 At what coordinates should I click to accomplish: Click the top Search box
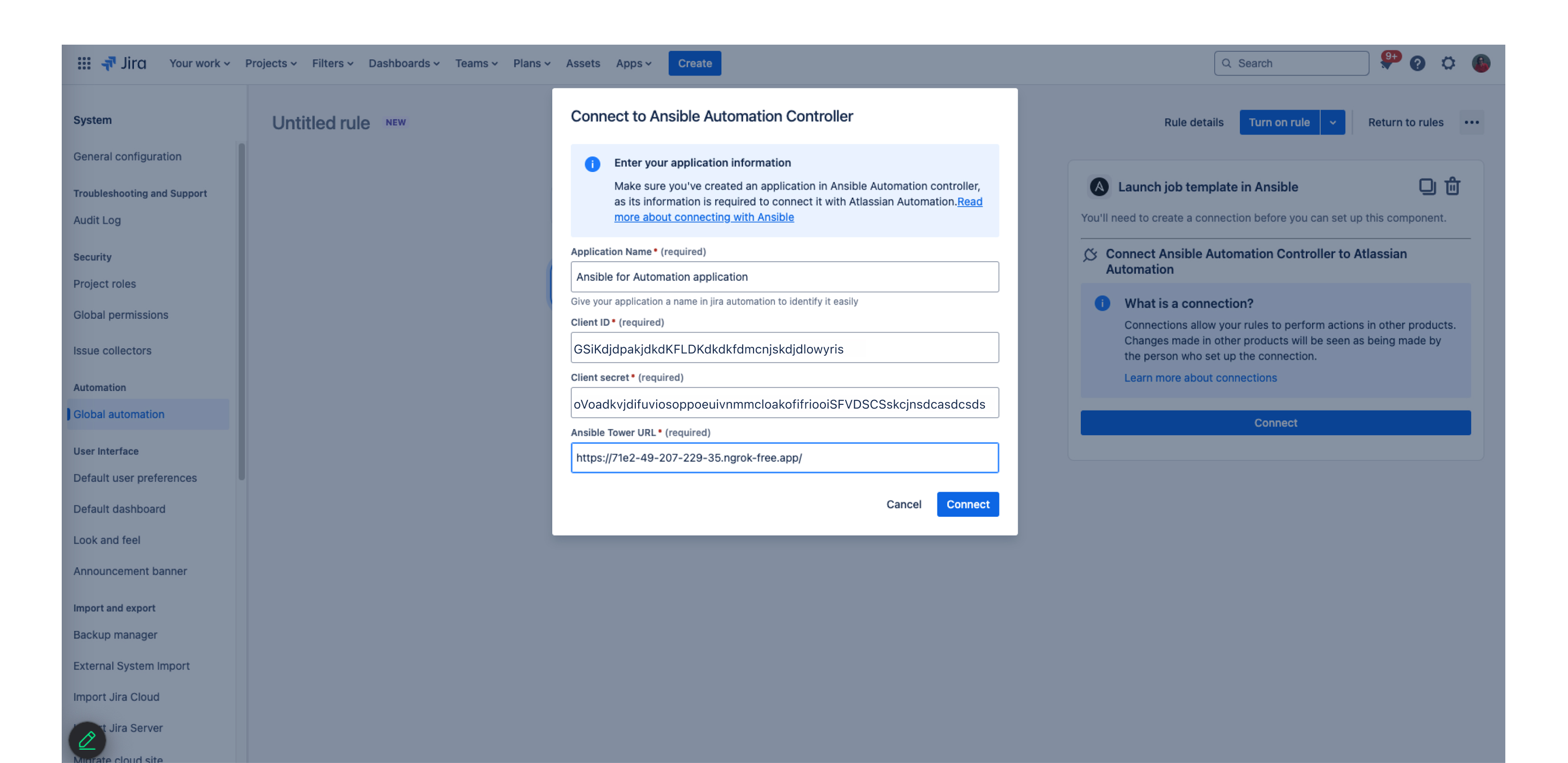coord(1291,63)
